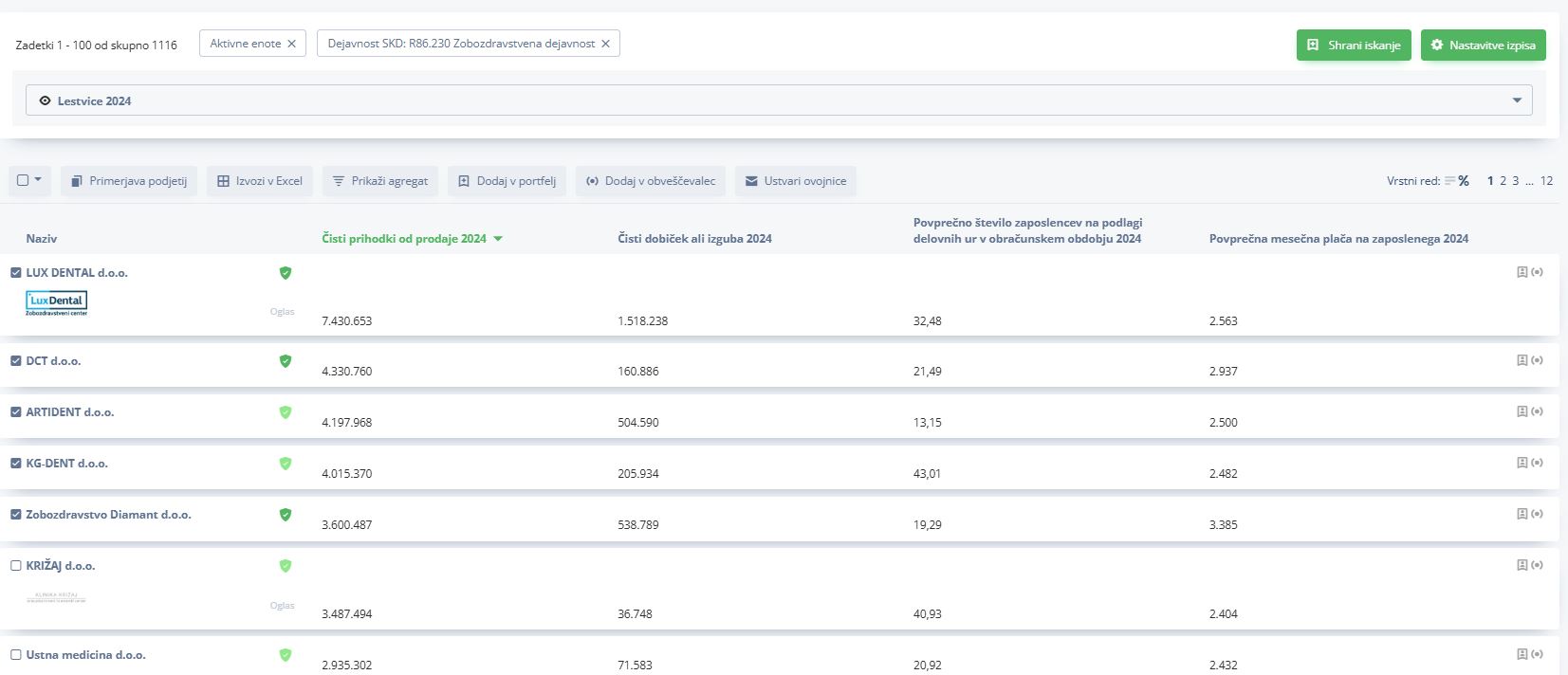This screenshot has height=675, width=1568.
Task: Click Dodaj v portfelj toolbar button
Action: coord(507,181)
